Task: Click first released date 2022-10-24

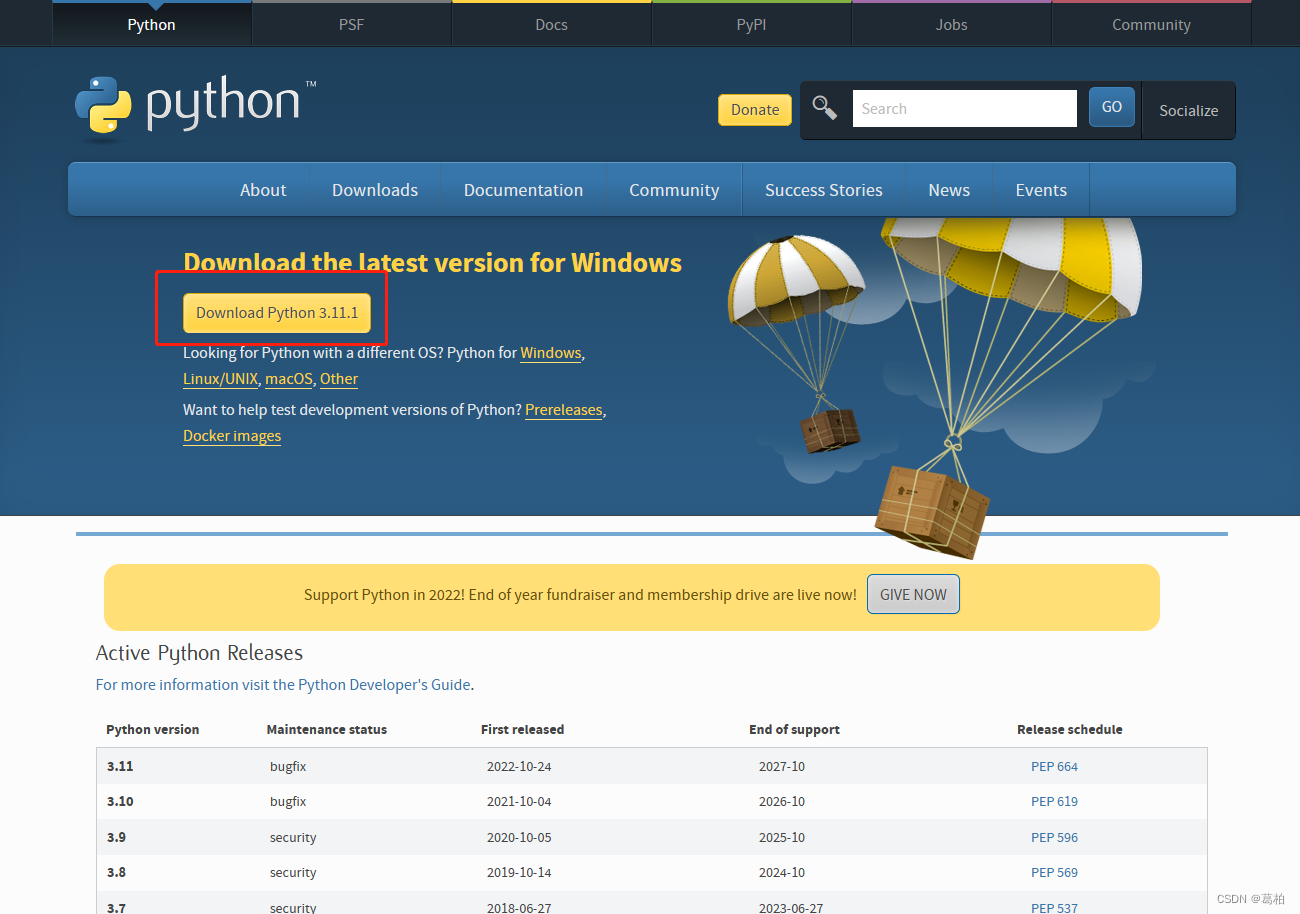Action: 519,767
